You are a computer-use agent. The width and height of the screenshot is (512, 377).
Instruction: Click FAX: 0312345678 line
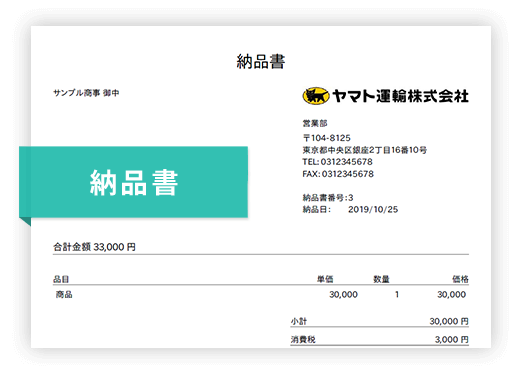pyautogui.click(x=338, y=174)
